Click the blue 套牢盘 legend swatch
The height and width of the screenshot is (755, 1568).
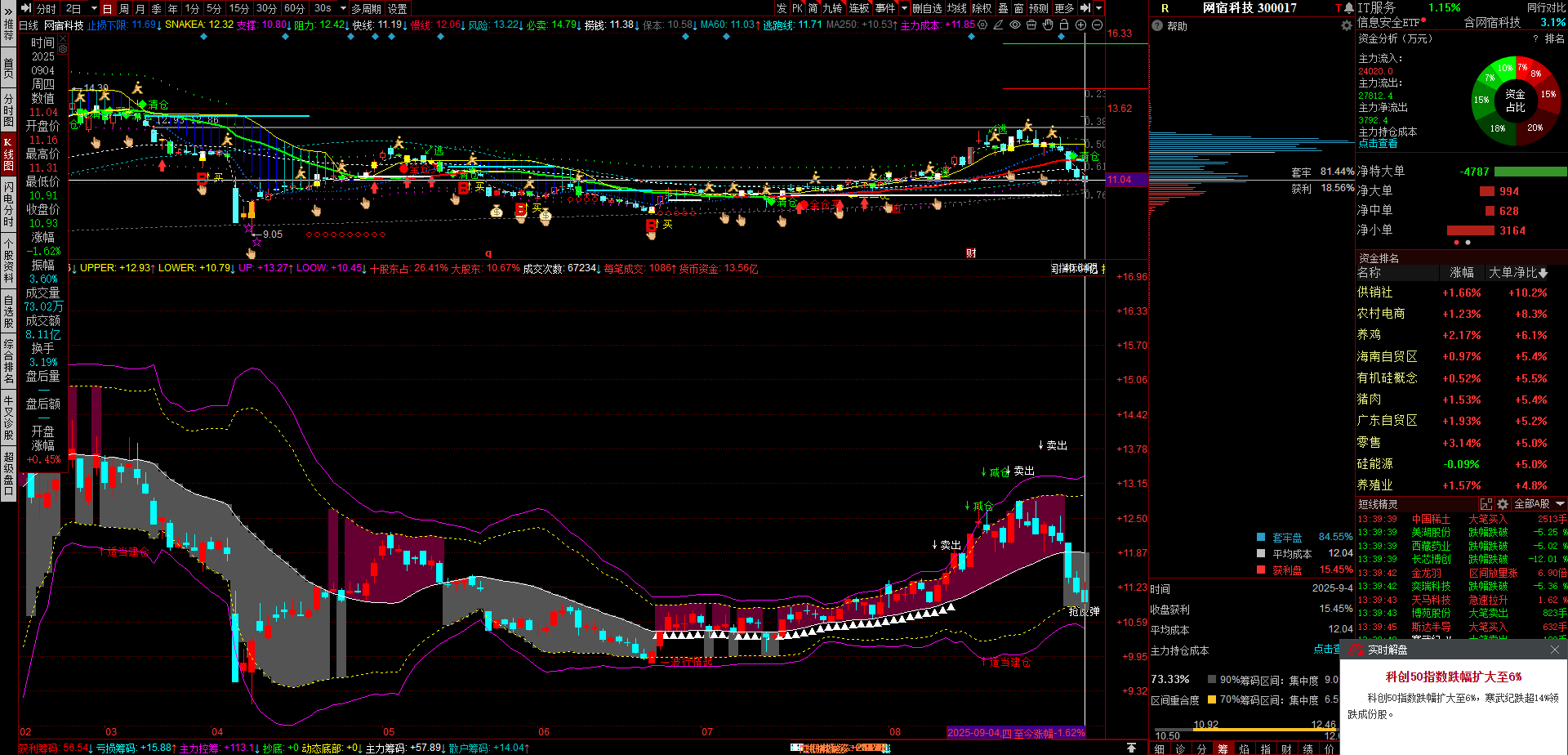[1260, 537]
